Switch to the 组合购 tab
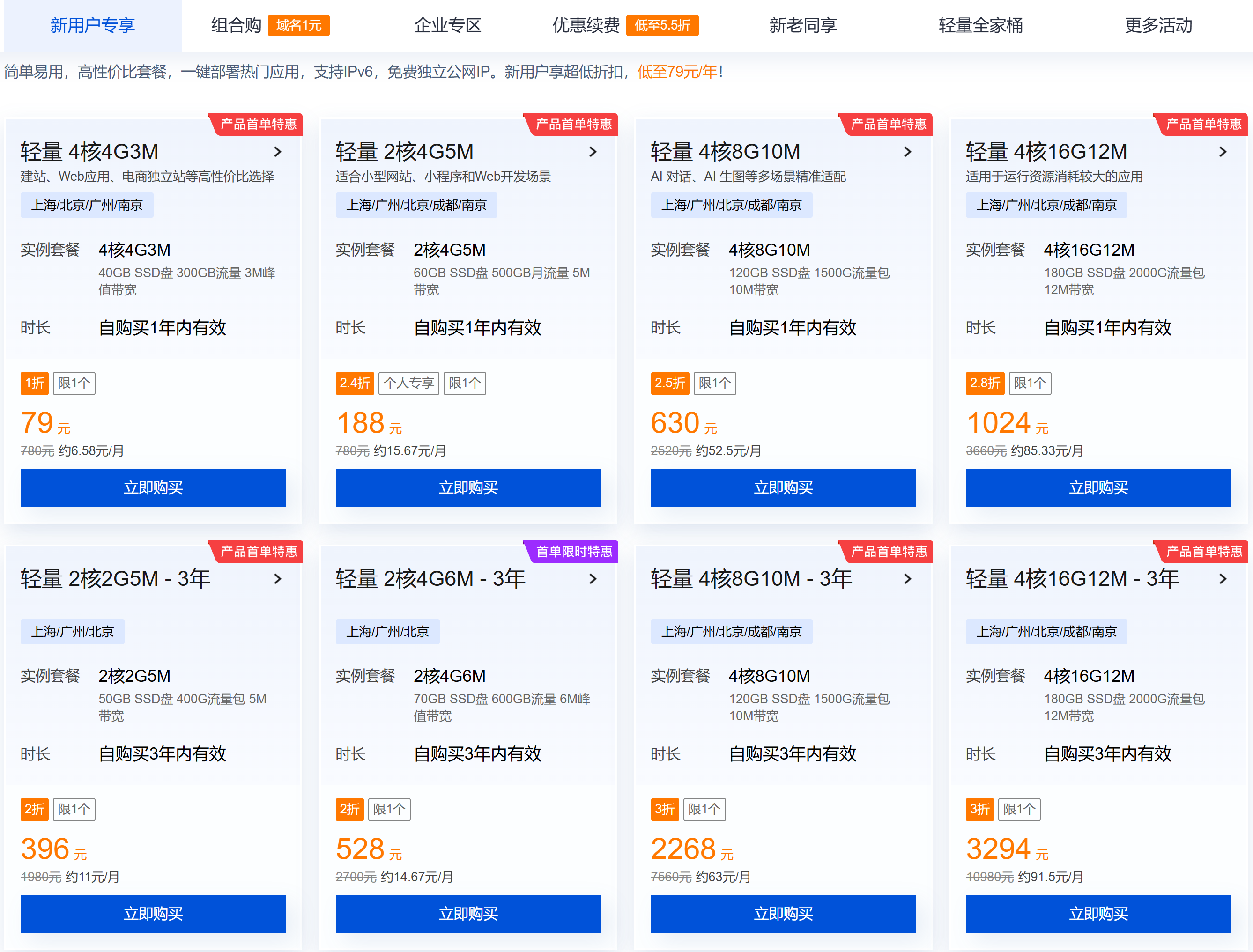 (237, 25)
